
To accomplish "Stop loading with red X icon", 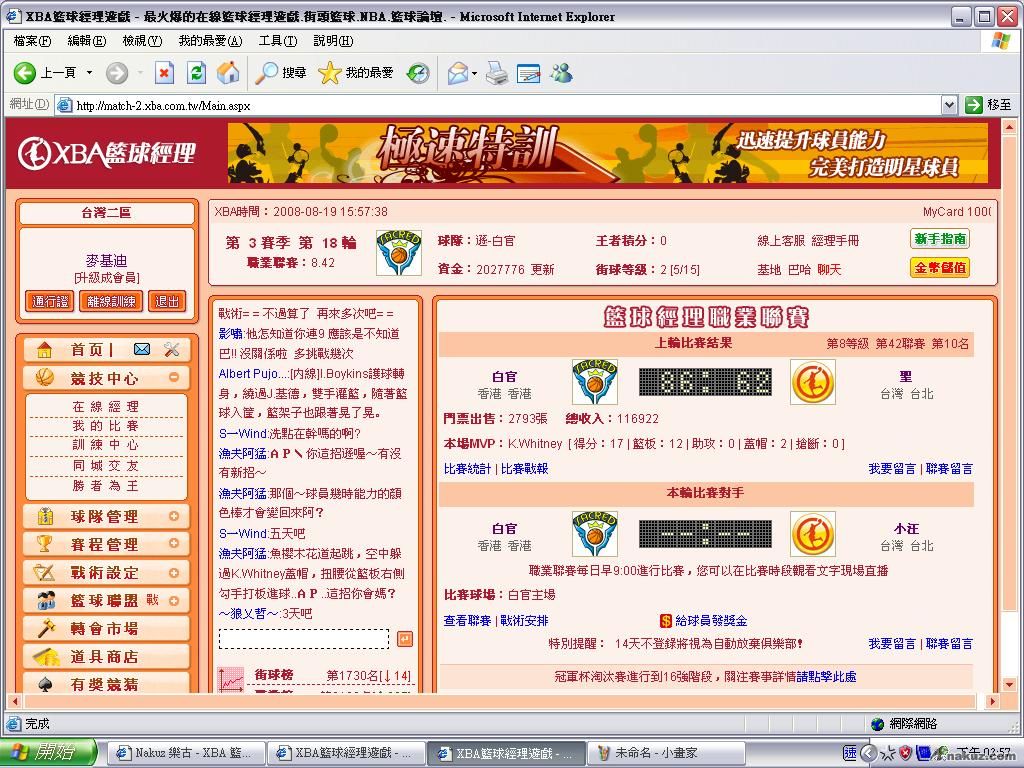I will (164, 72).
